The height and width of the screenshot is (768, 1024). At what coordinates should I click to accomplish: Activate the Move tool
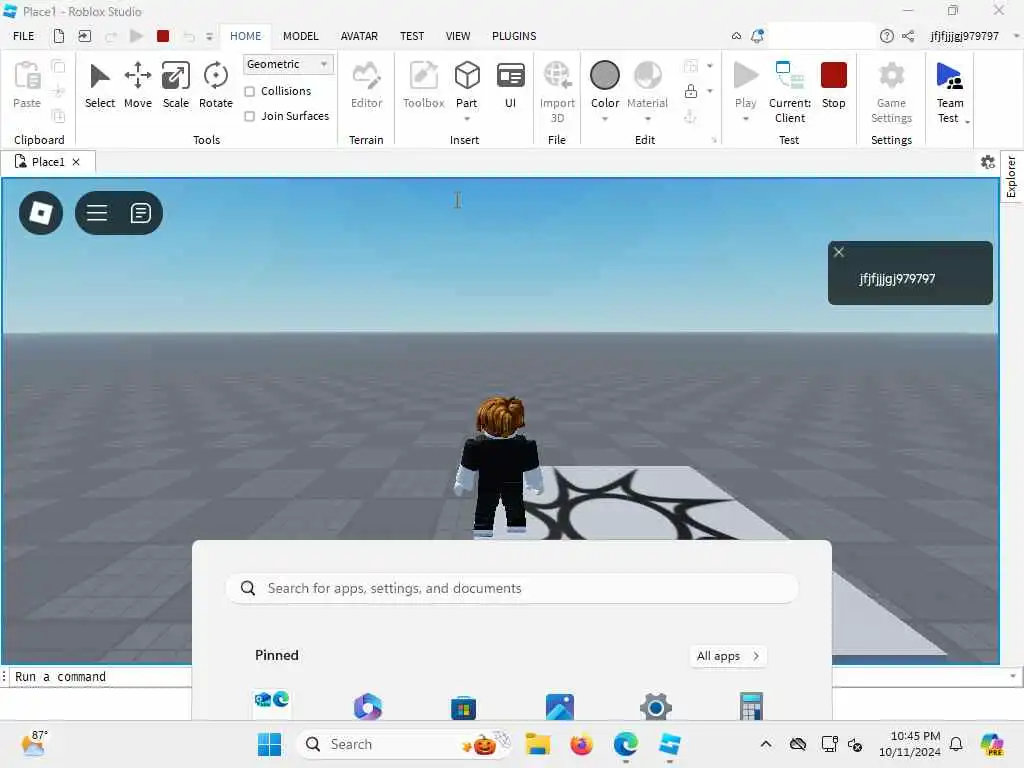138,85
